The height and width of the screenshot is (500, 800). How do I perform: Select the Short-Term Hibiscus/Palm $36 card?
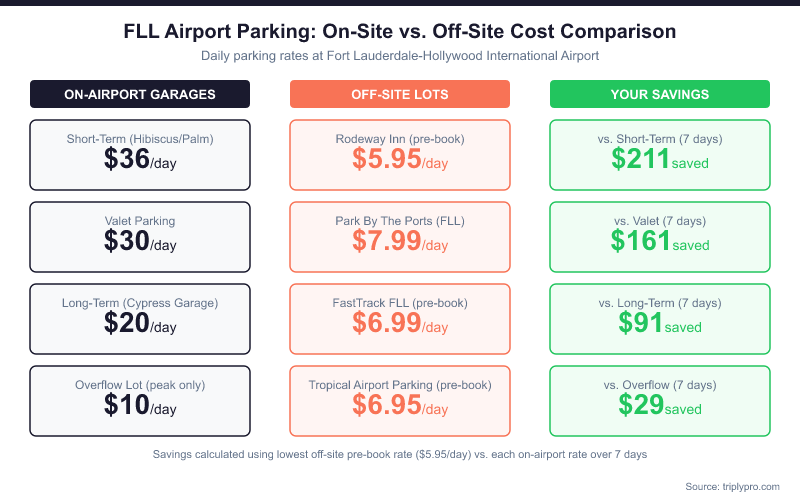pos(140,155)
